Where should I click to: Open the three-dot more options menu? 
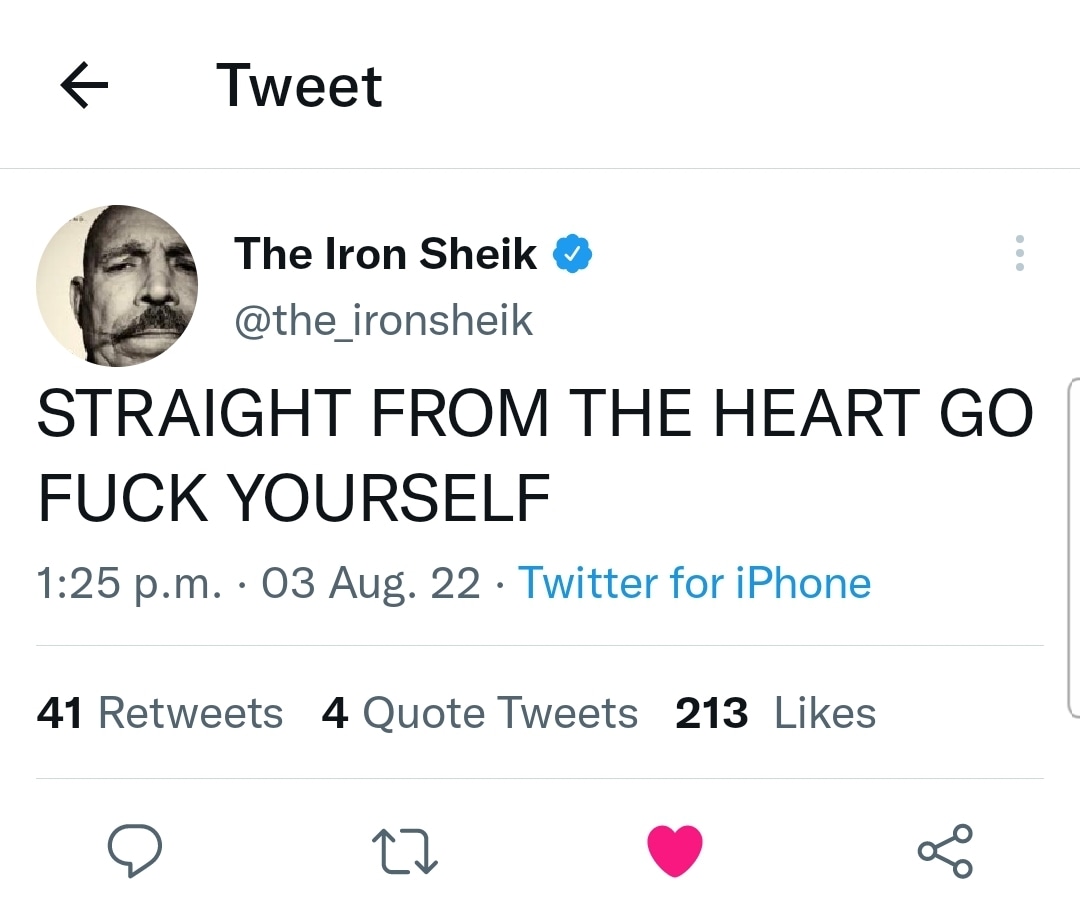click(1019, 254)
